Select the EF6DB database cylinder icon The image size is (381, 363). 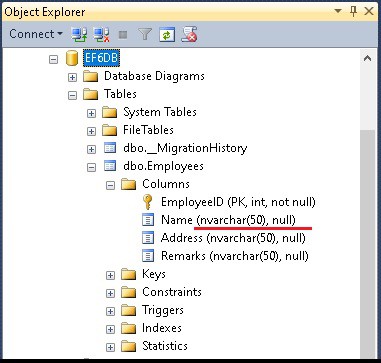click(72, 58)
